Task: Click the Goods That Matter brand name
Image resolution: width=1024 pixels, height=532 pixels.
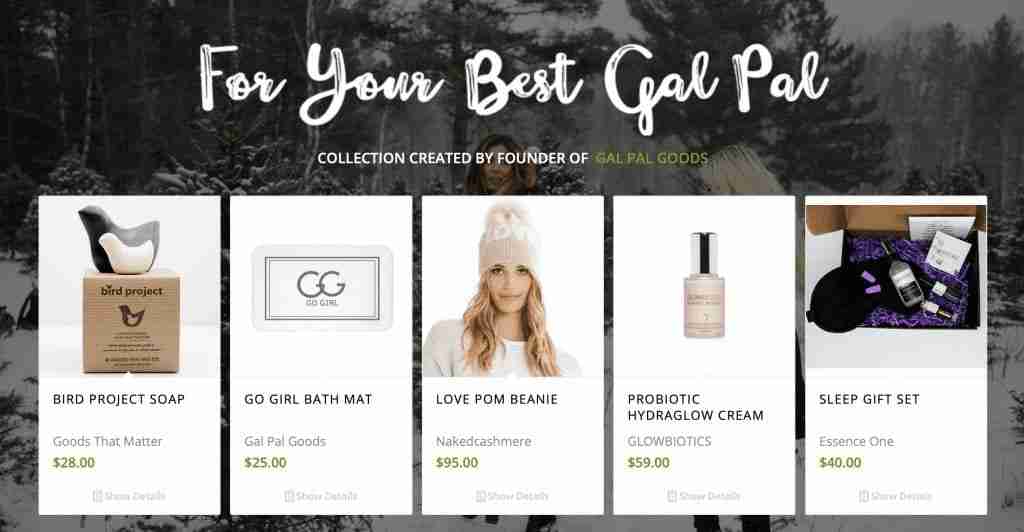Action: point(108,441)
